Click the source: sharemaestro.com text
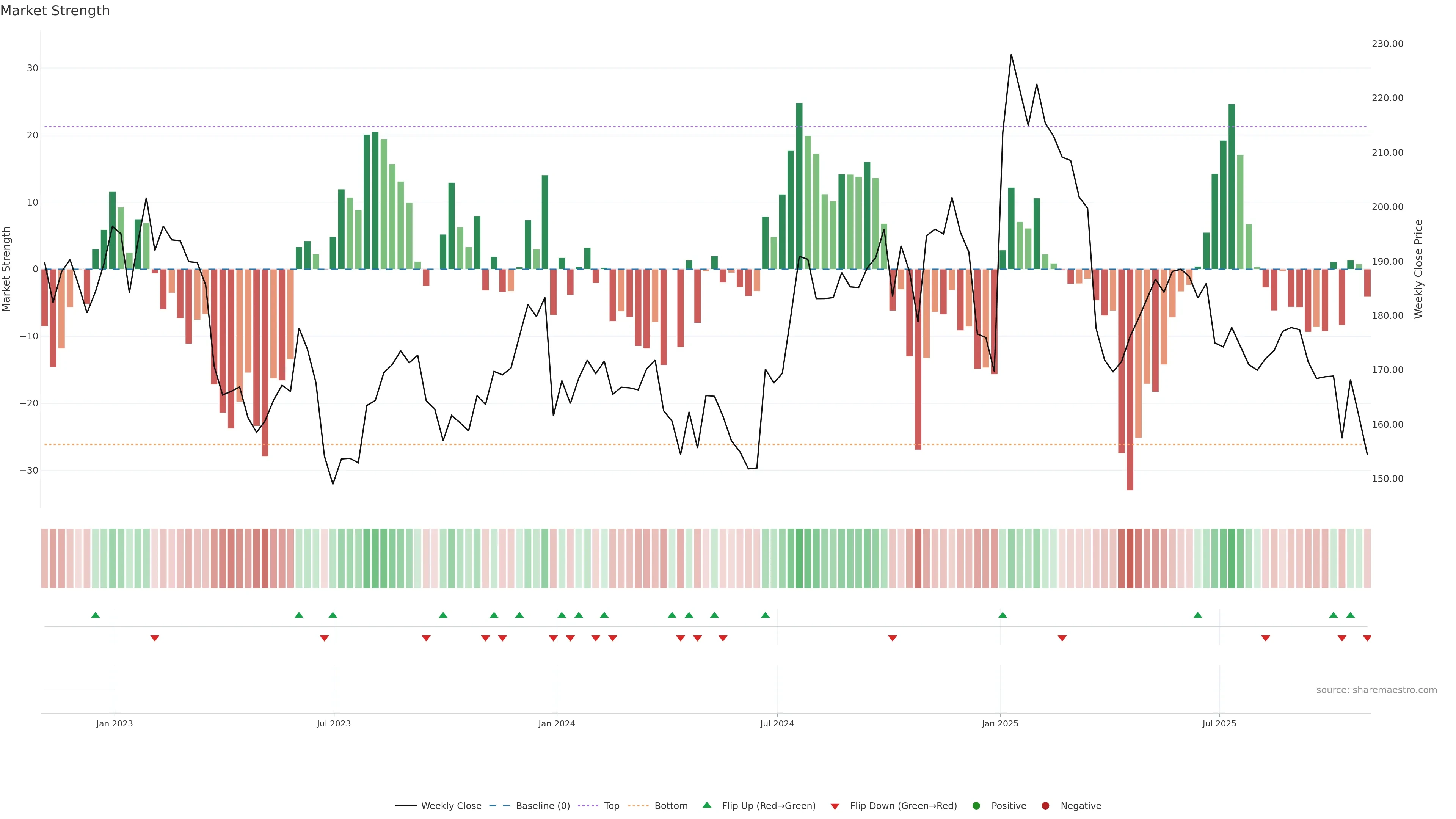The height and width of the screenshot is (819, 1456). click(x=1376, y=690)
